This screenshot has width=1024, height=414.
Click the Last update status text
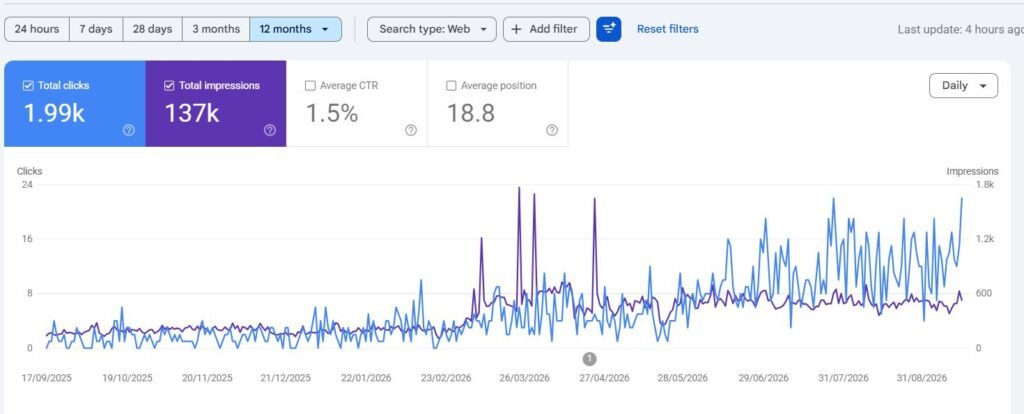coord(960,29)
